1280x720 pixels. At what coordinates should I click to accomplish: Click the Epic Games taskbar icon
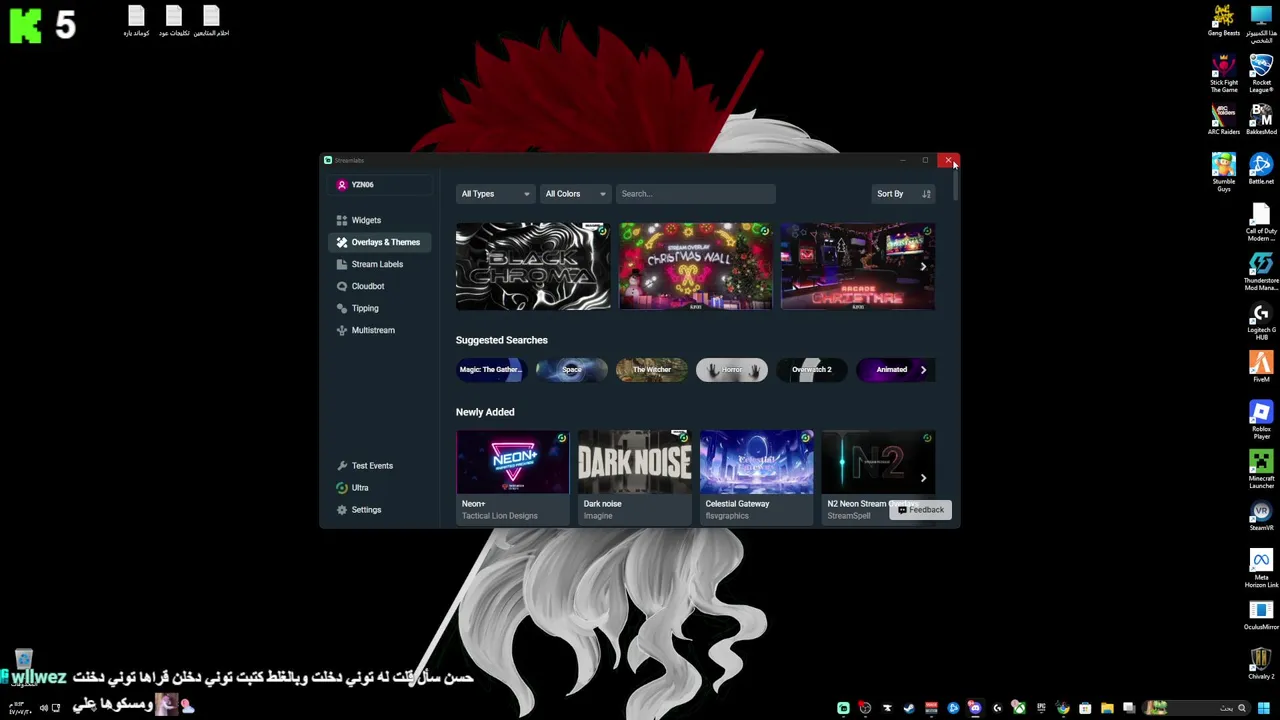click(1041, 708)
